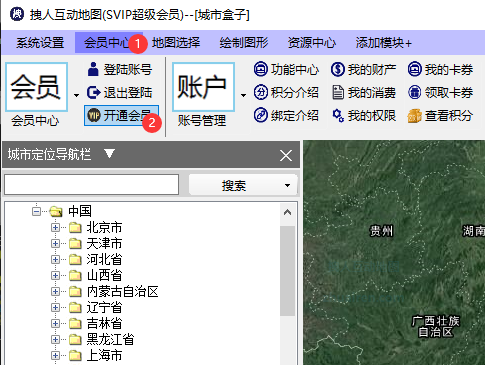Open the 系统设置 menu tab
Screen dimensions: 485x365
point(40,43)
